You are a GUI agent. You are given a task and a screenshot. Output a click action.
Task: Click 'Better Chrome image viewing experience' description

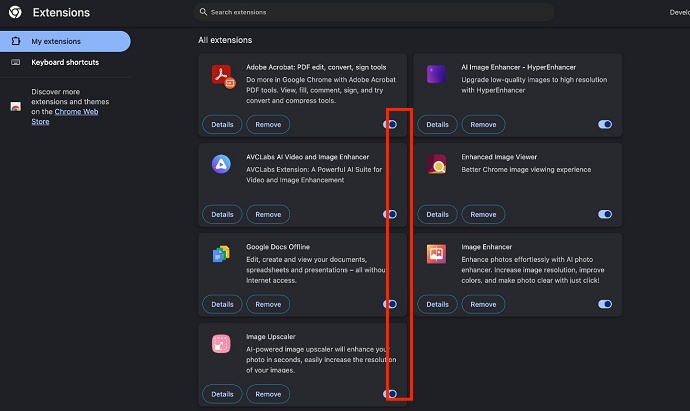tap(526, 169)
